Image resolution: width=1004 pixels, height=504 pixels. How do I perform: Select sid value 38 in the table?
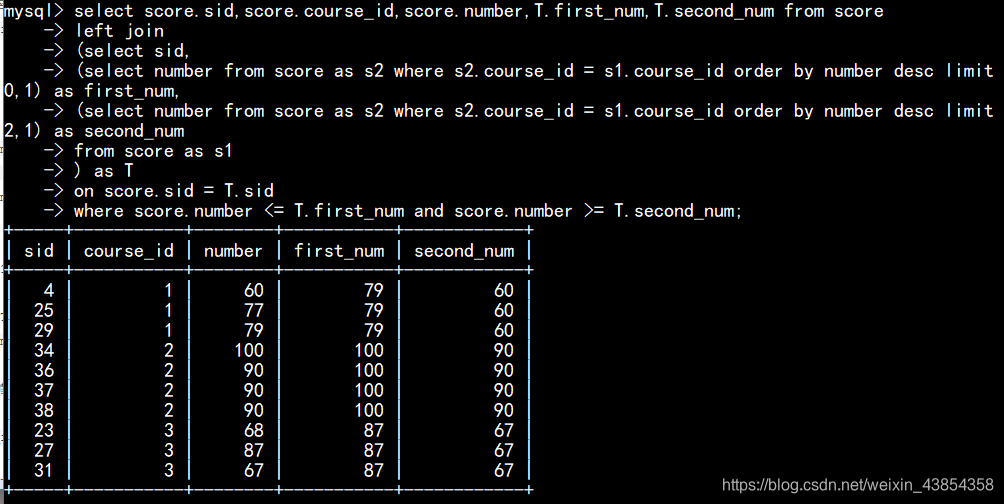44,410
